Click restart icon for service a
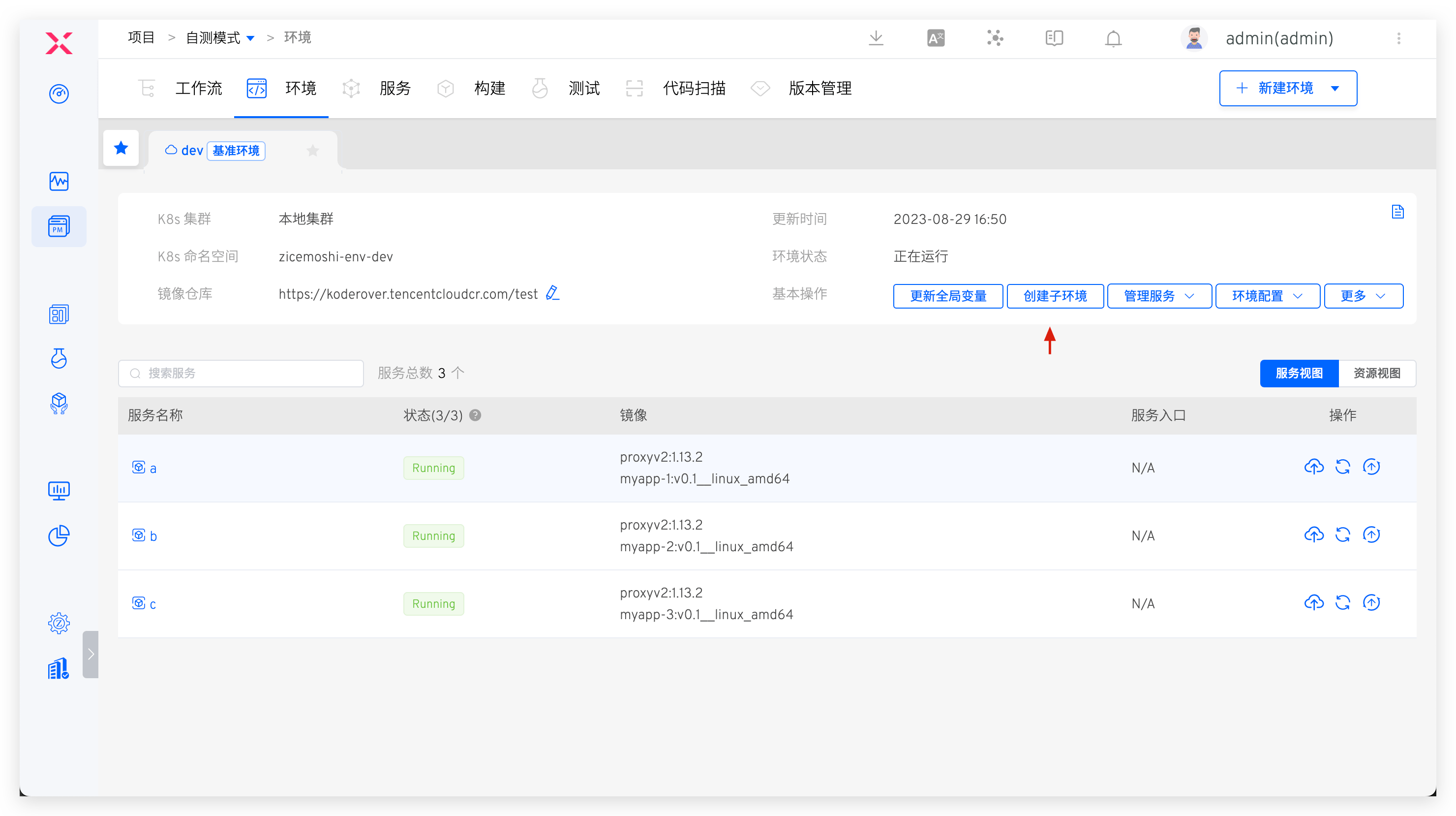 pyautogui.click(x=1342, y=467)
